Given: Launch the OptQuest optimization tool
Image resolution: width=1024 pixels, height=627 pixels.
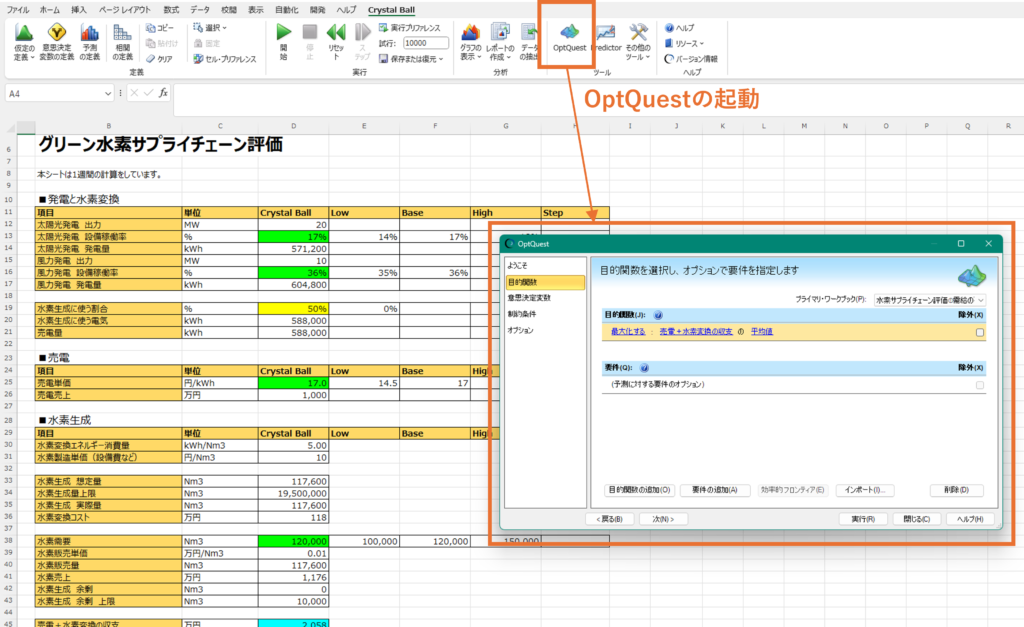Looking at the screenshot, I should coord(567,41).
